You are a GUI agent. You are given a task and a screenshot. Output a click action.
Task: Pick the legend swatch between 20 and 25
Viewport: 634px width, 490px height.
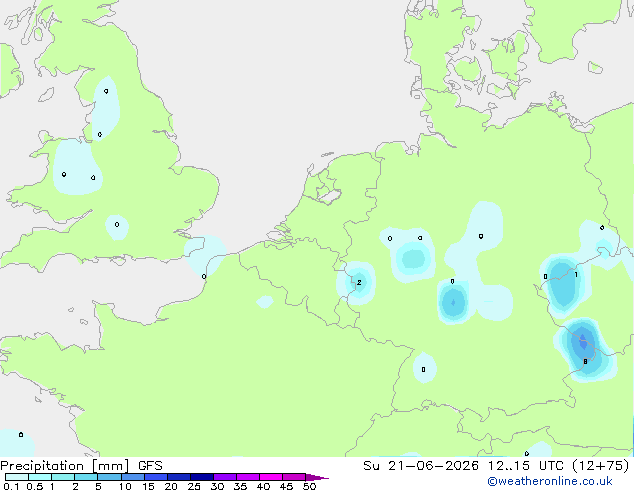coord(179,477)
